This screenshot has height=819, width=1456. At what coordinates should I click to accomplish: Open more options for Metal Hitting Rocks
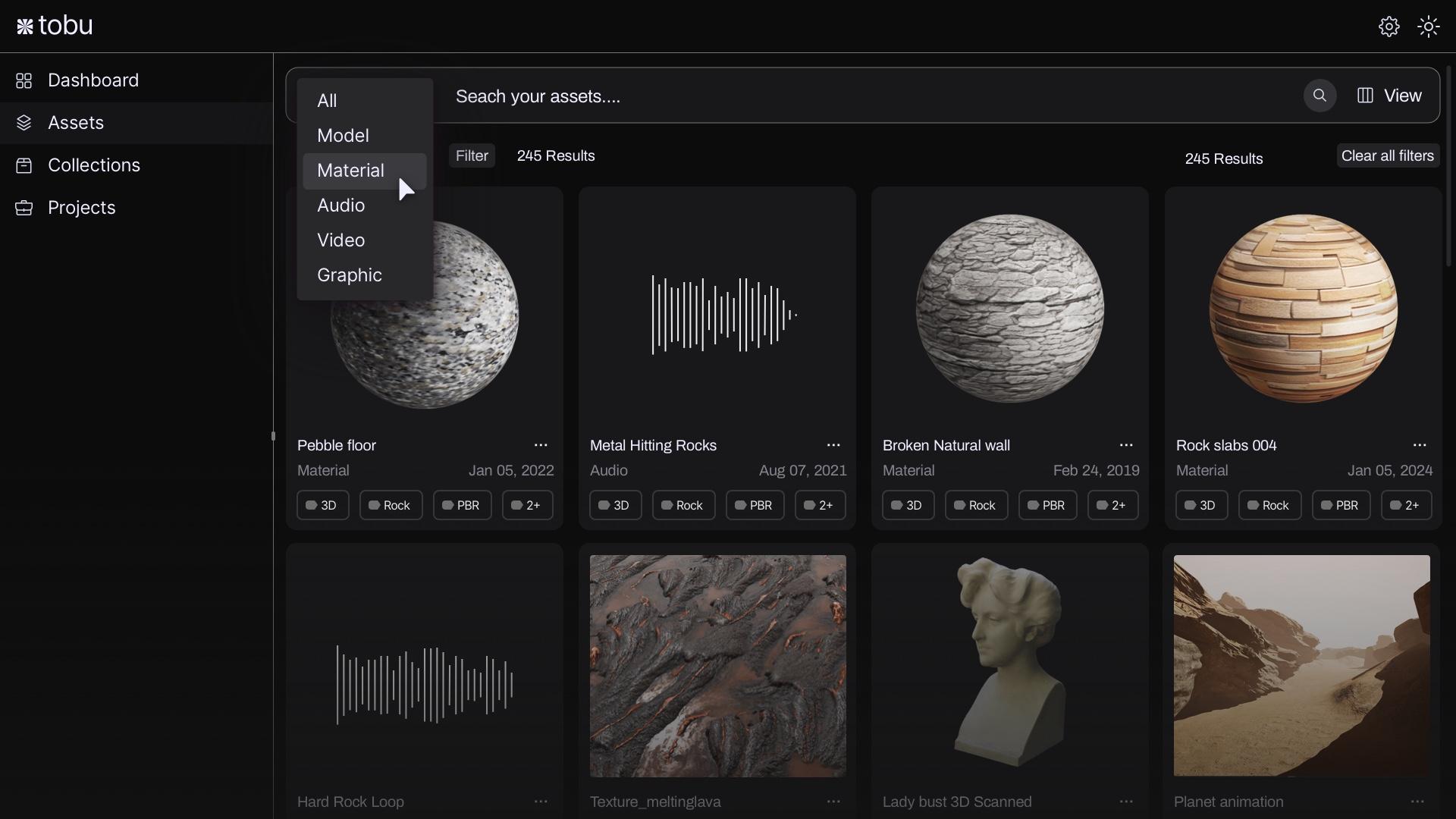click(x=833, y=445)
